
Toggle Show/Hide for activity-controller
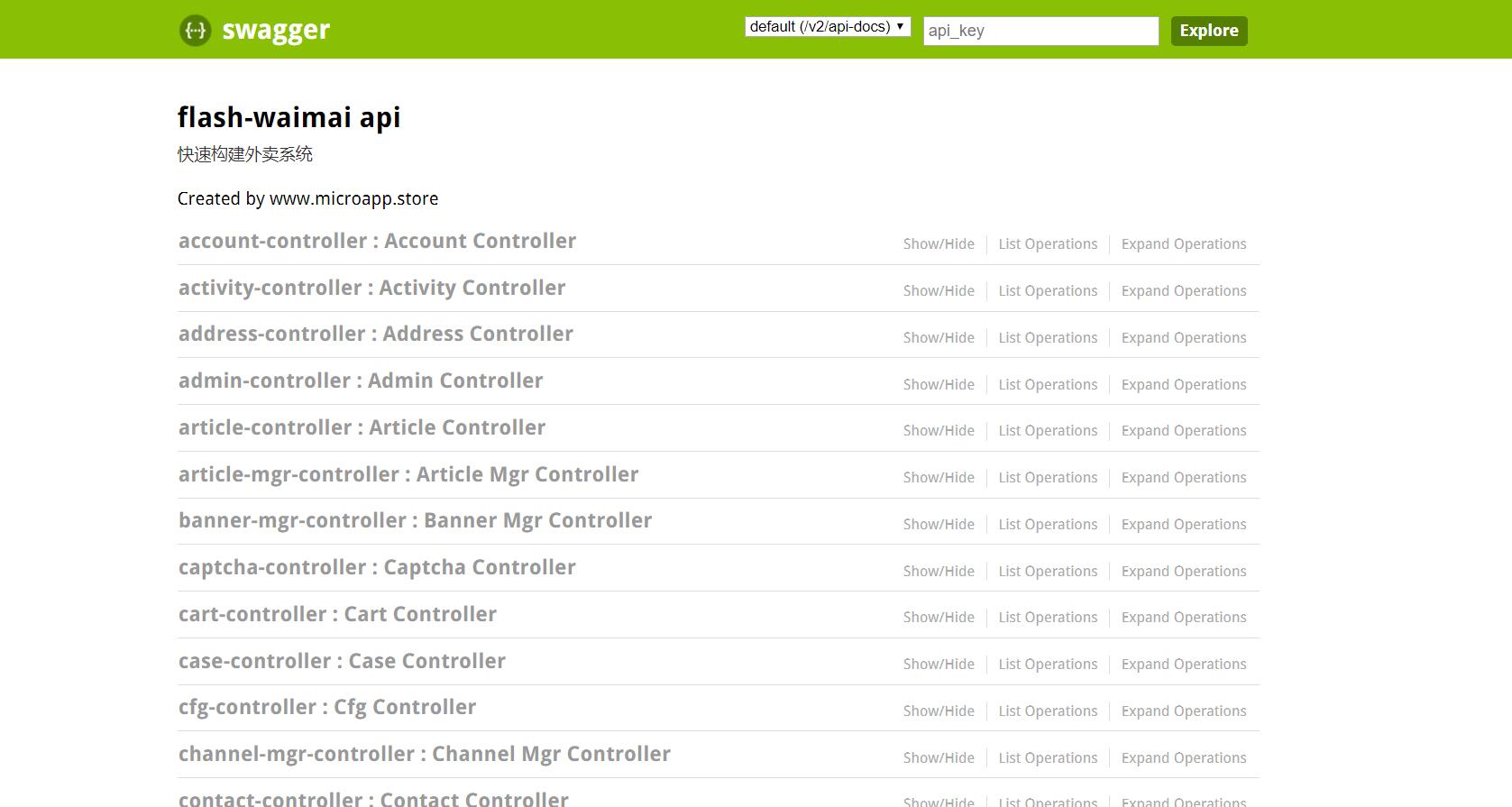point(939,291)
